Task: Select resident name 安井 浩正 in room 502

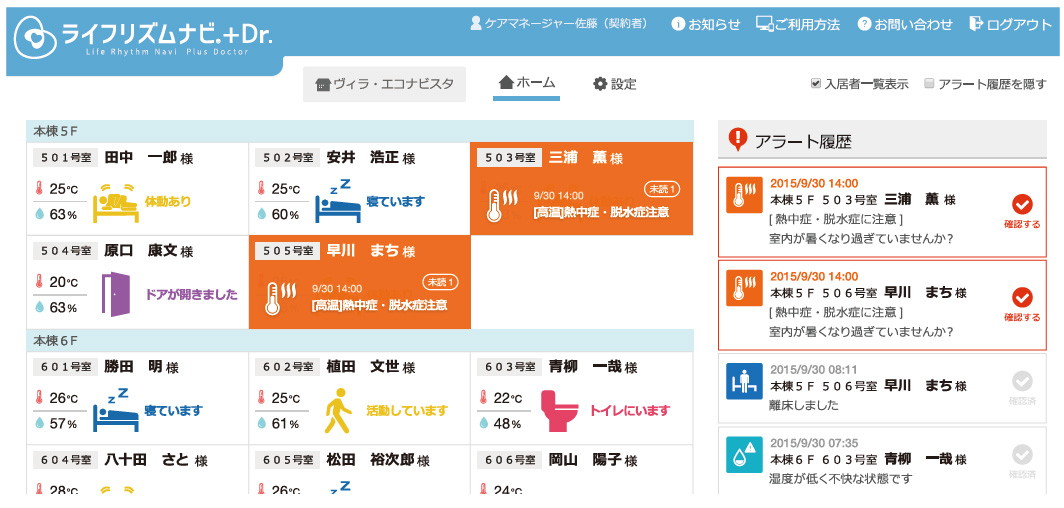Action: pos(362,158)
